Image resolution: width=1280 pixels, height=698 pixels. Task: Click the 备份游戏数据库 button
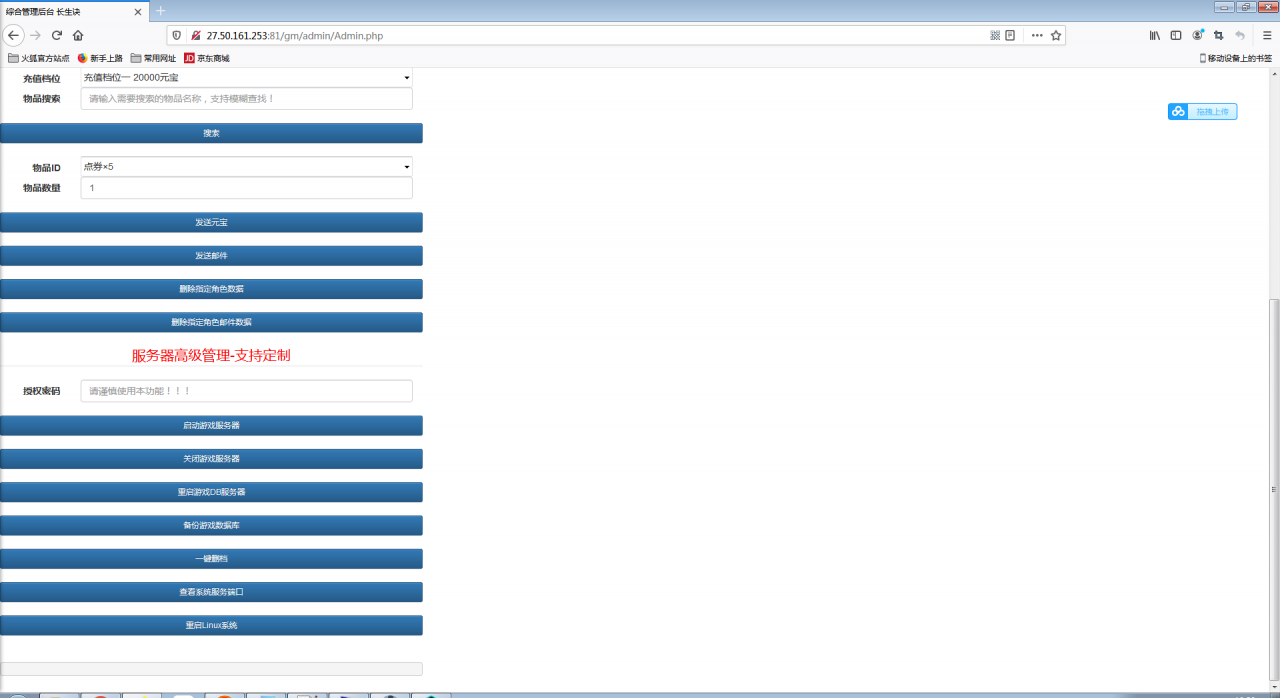point(211,525)
